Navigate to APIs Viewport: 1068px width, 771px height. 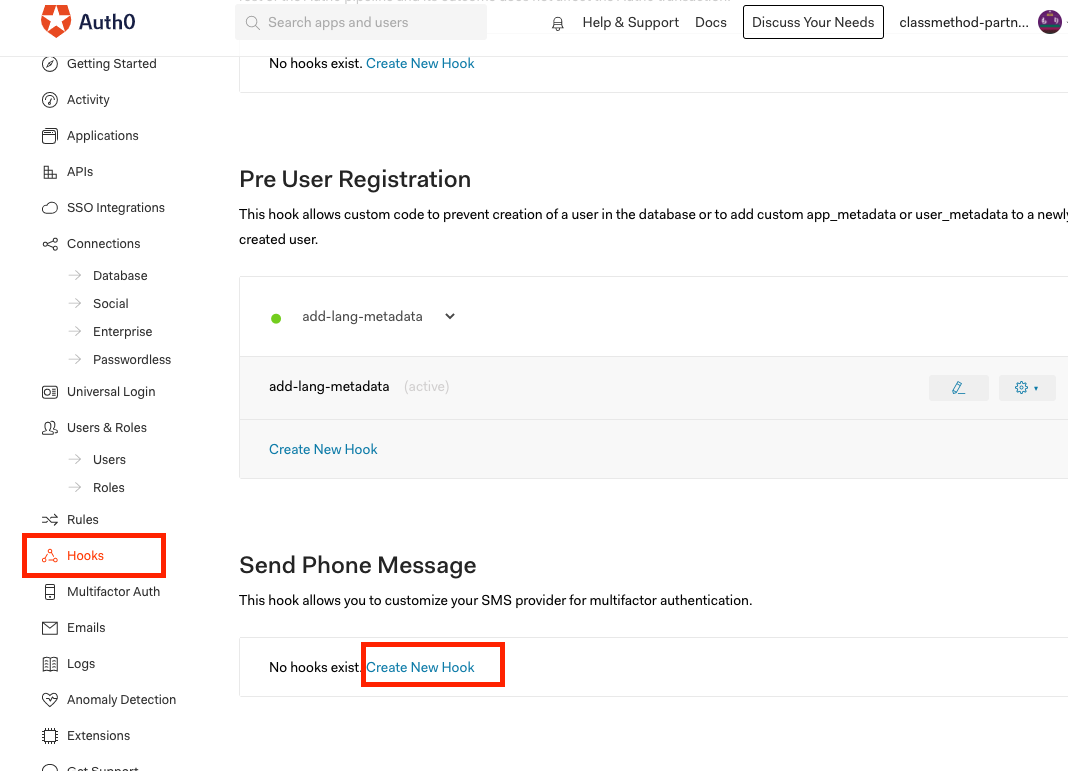[80, 172]
